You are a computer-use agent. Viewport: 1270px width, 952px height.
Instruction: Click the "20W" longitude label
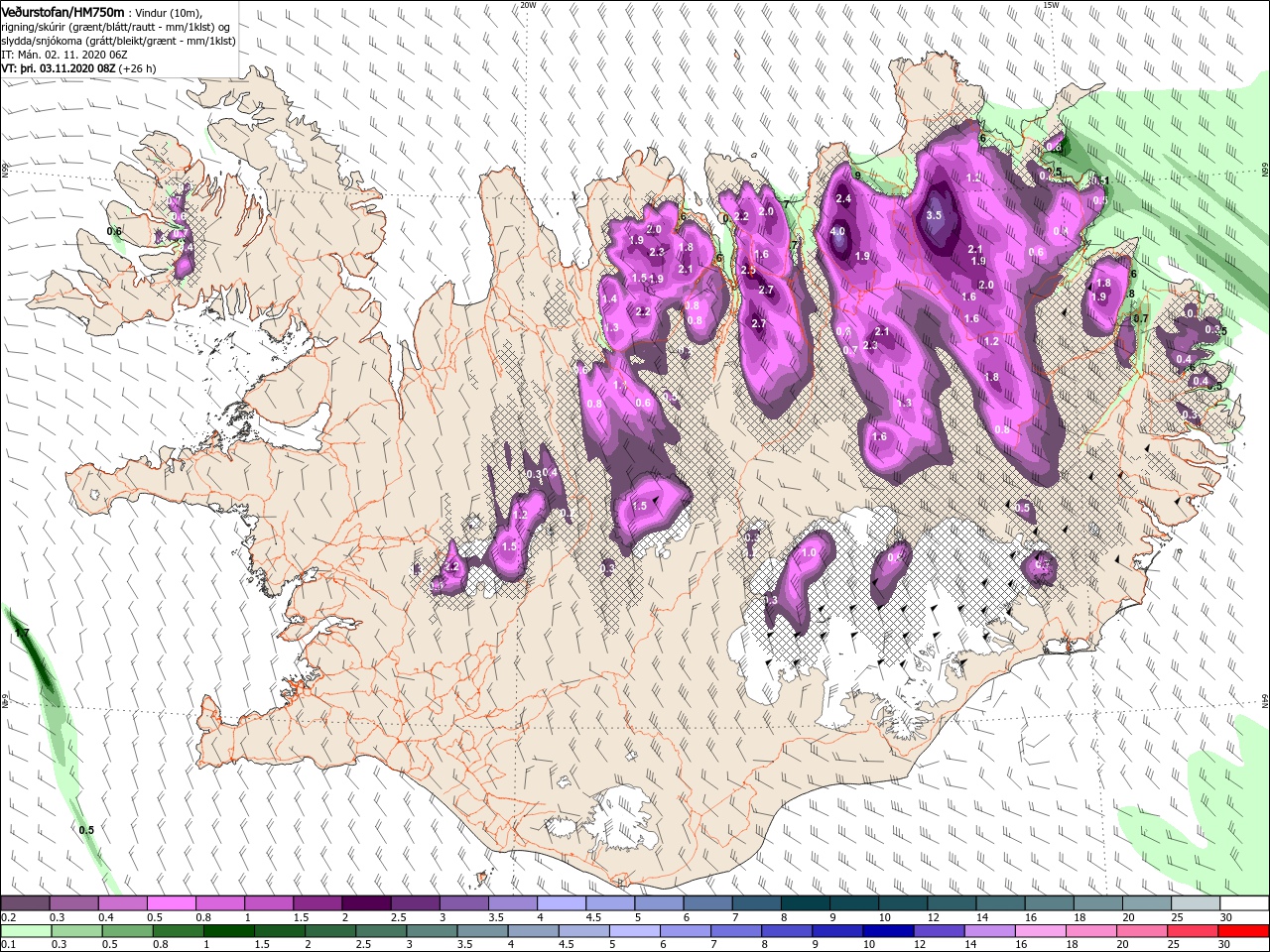528,5
